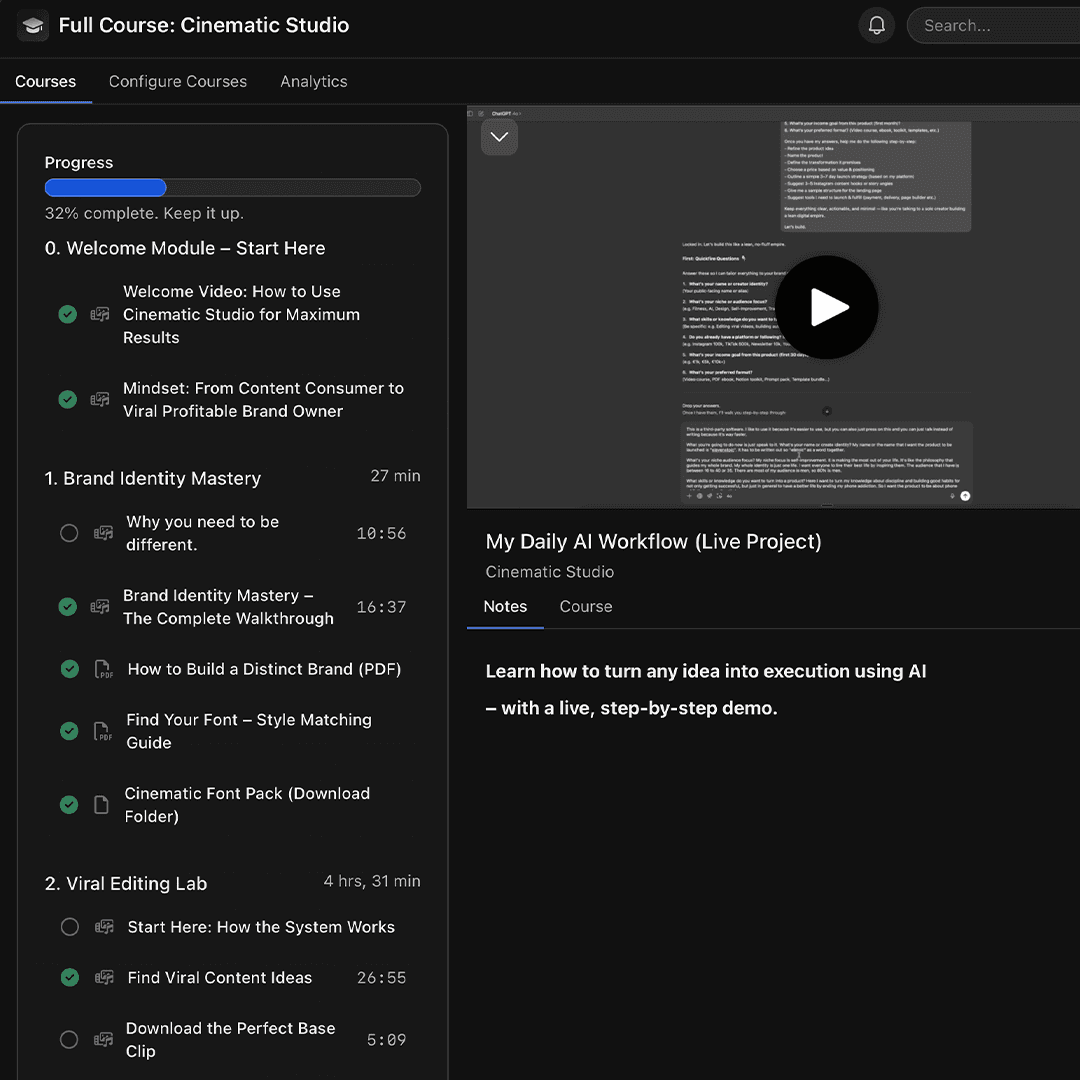Click the file icon beside Cinematic Font Pack
1080x1080 pixels.
103,804
